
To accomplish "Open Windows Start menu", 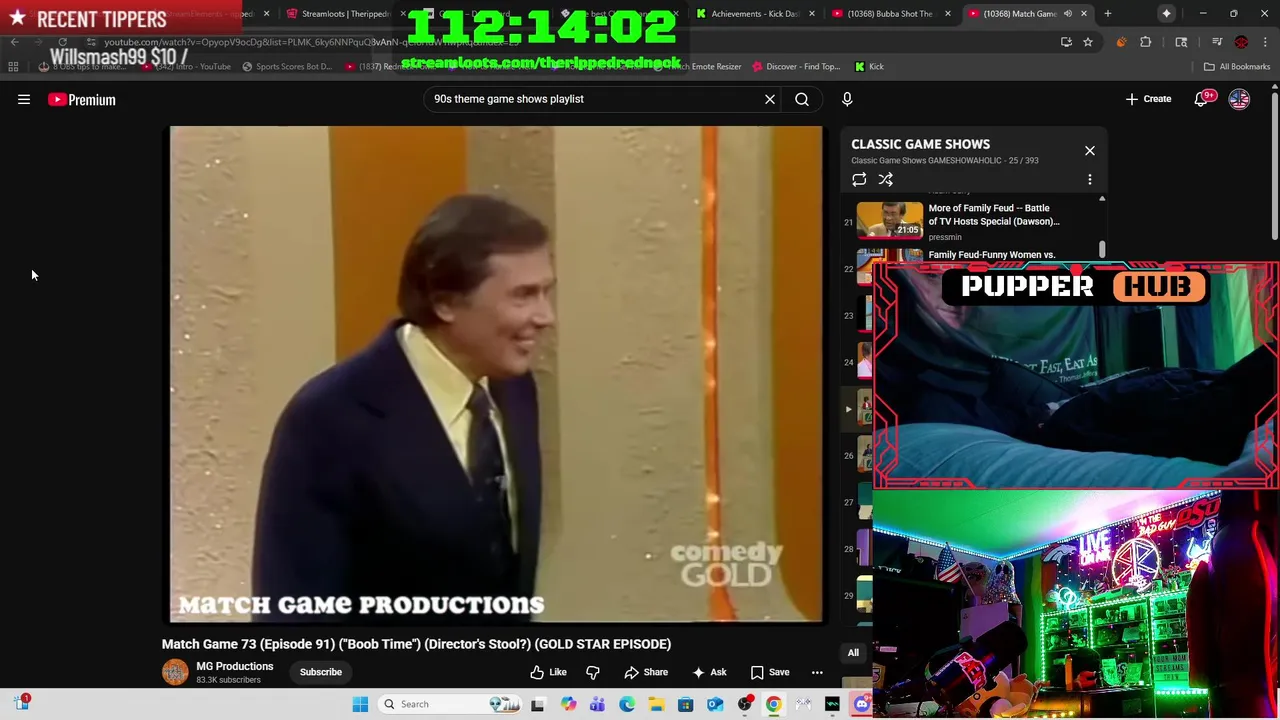I will tap(360, 704).
